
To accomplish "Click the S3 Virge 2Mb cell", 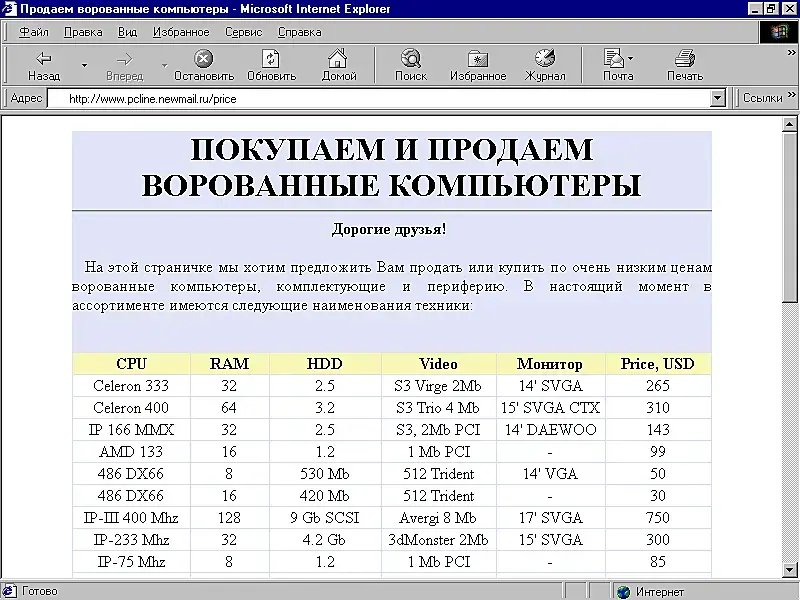I will point(438,386).
